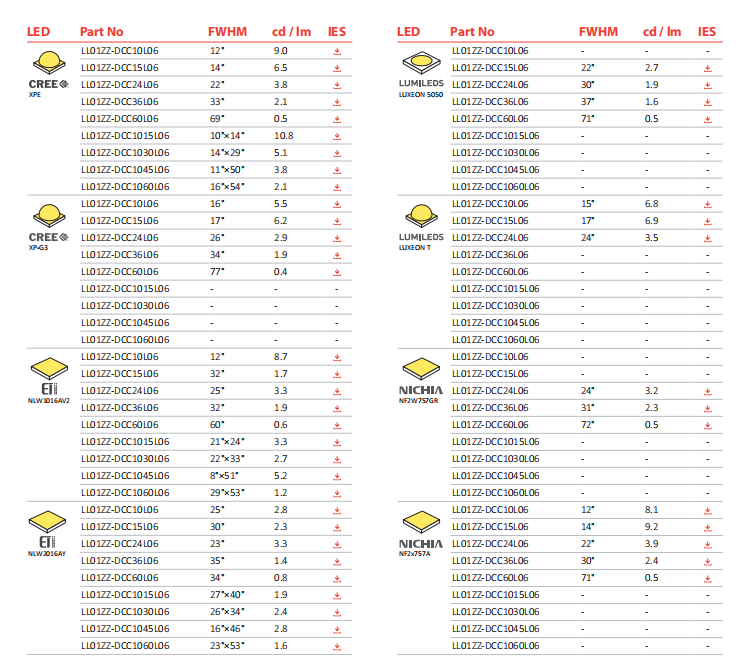Image resolution: width=755 pixels, height=667 pixels.
Task: Select the 5.5 cd/lm value
Action: [x=281, y=204]
